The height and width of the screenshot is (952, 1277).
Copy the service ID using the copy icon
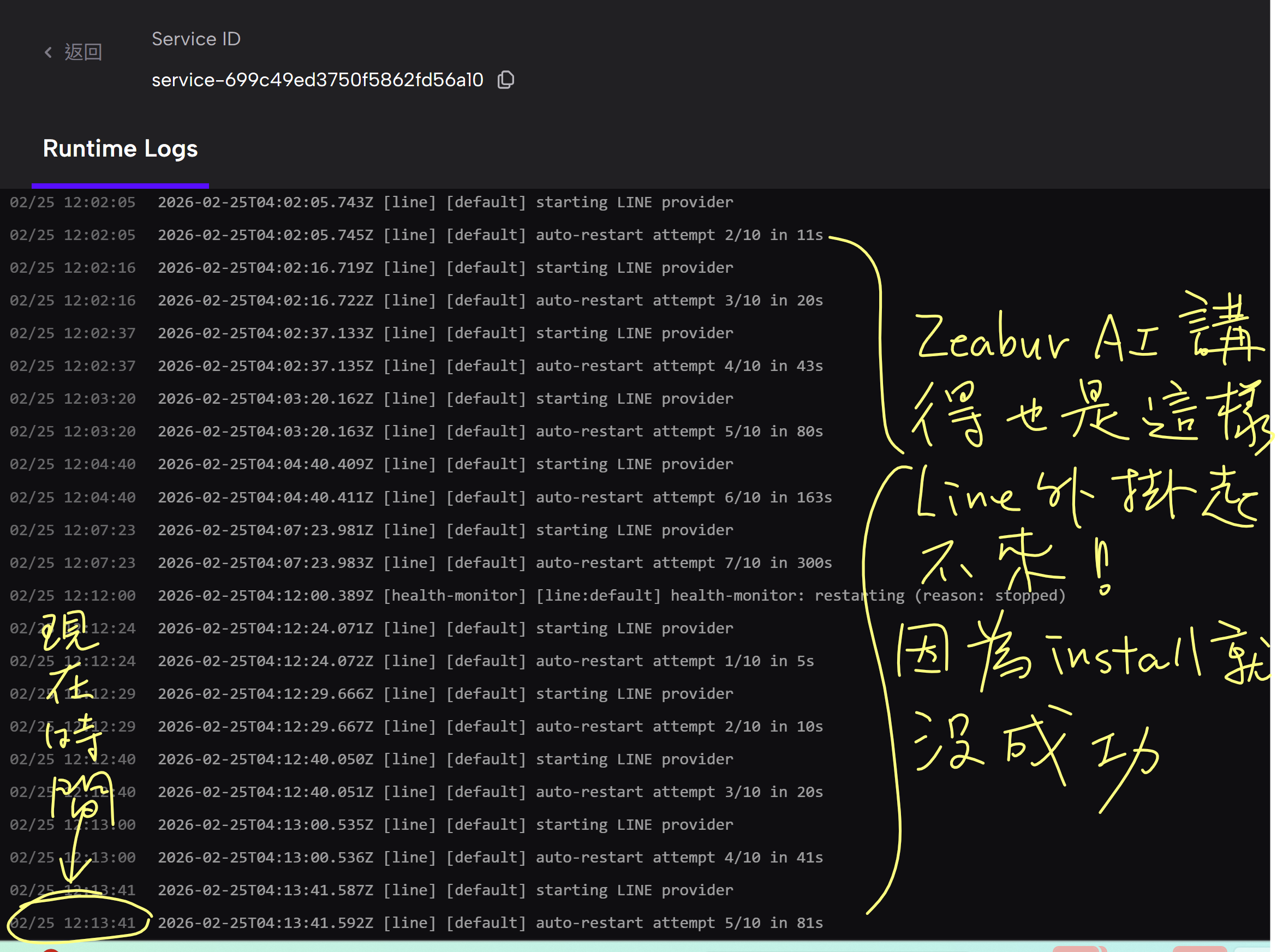pyautogui.click(x=505, y=80)
